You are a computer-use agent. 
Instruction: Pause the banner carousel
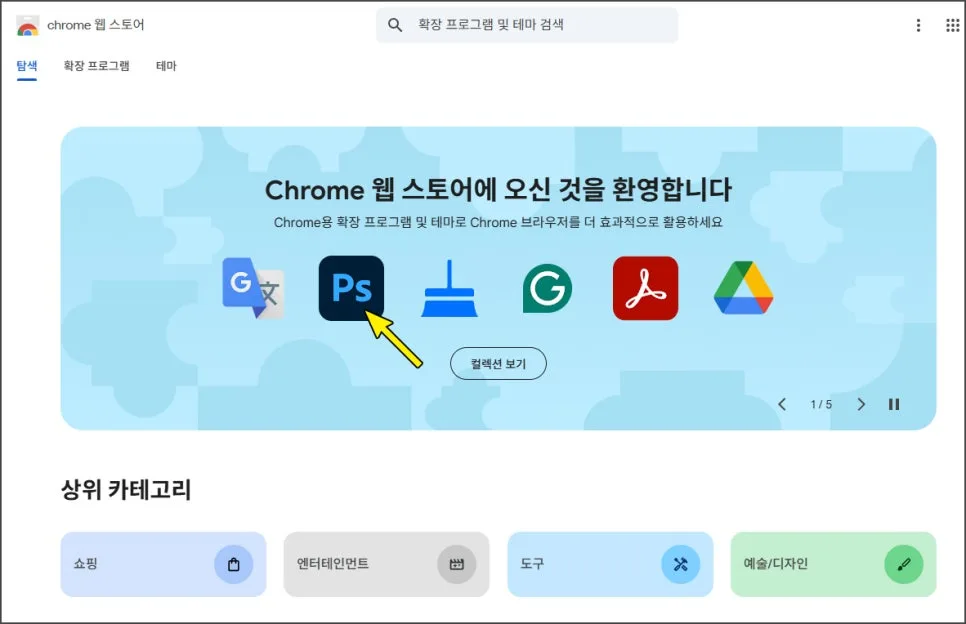(894, 404)
